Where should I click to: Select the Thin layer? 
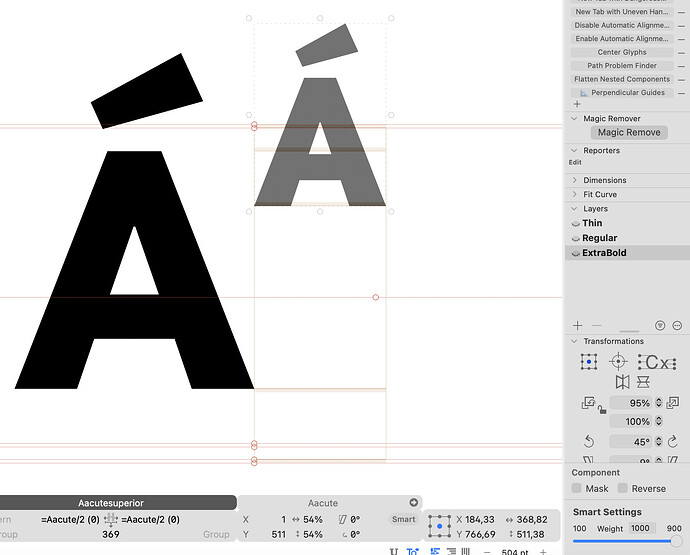pyautogui.click(x=592, y=223)
